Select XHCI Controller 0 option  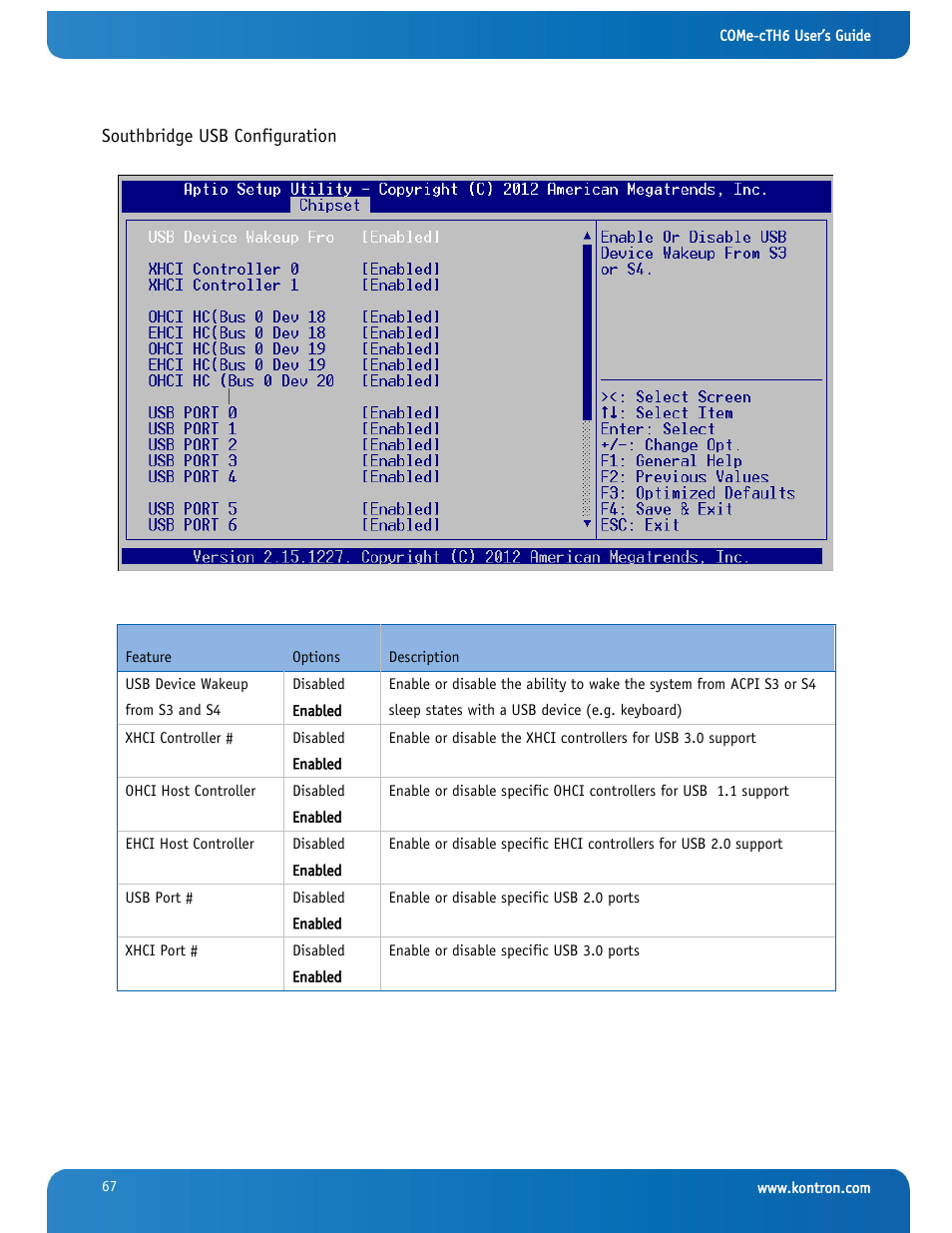pos(294,270)
